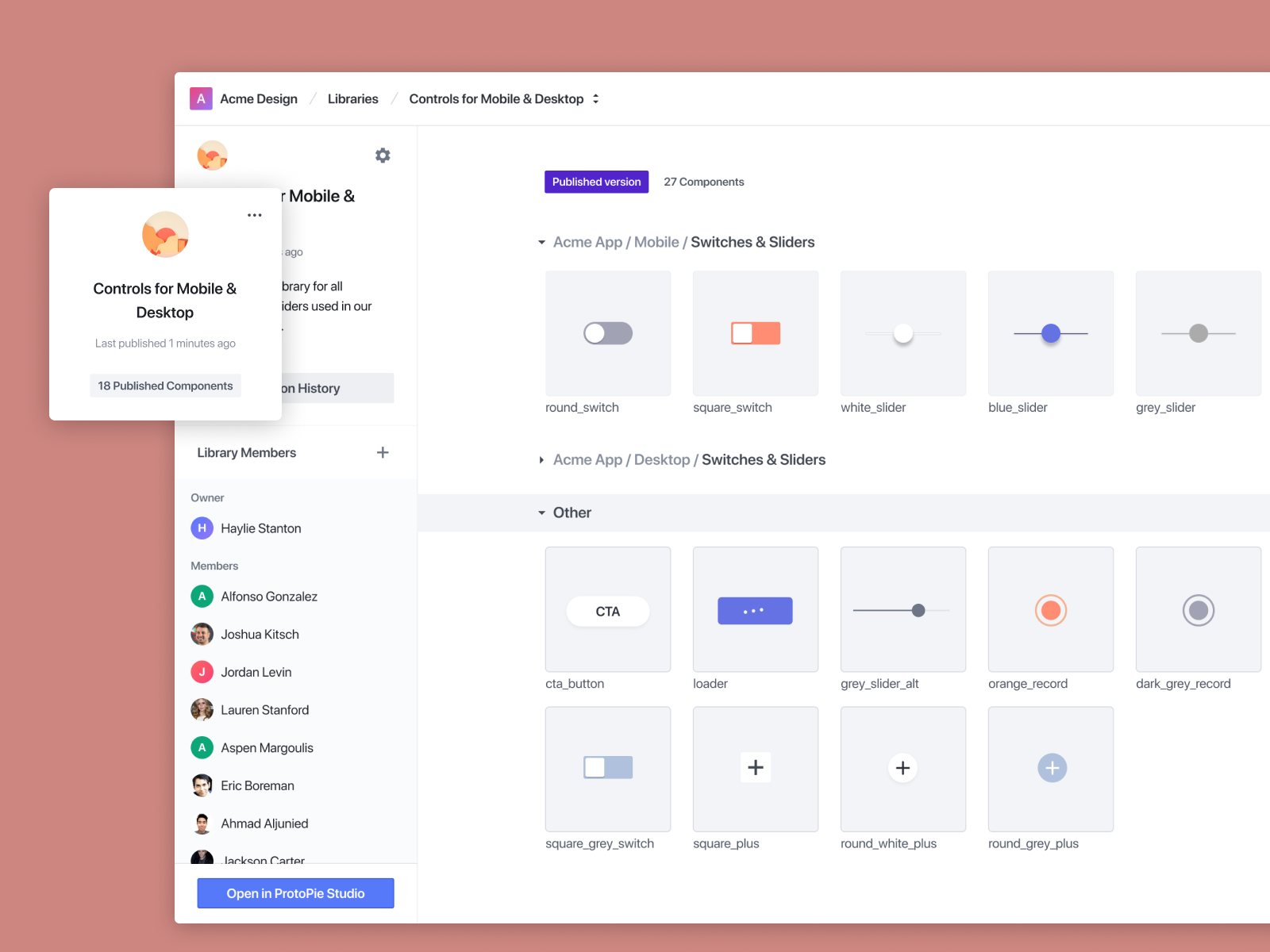
Task: Click the three-dot menu on library card
Action: click(x=254, y=215)
